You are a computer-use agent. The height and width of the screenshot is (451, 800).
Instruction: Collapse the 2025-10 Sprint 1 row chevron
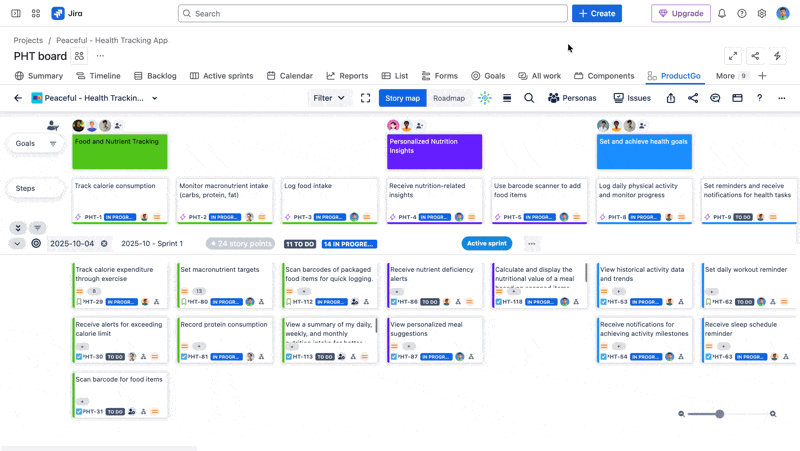(17, 243)
